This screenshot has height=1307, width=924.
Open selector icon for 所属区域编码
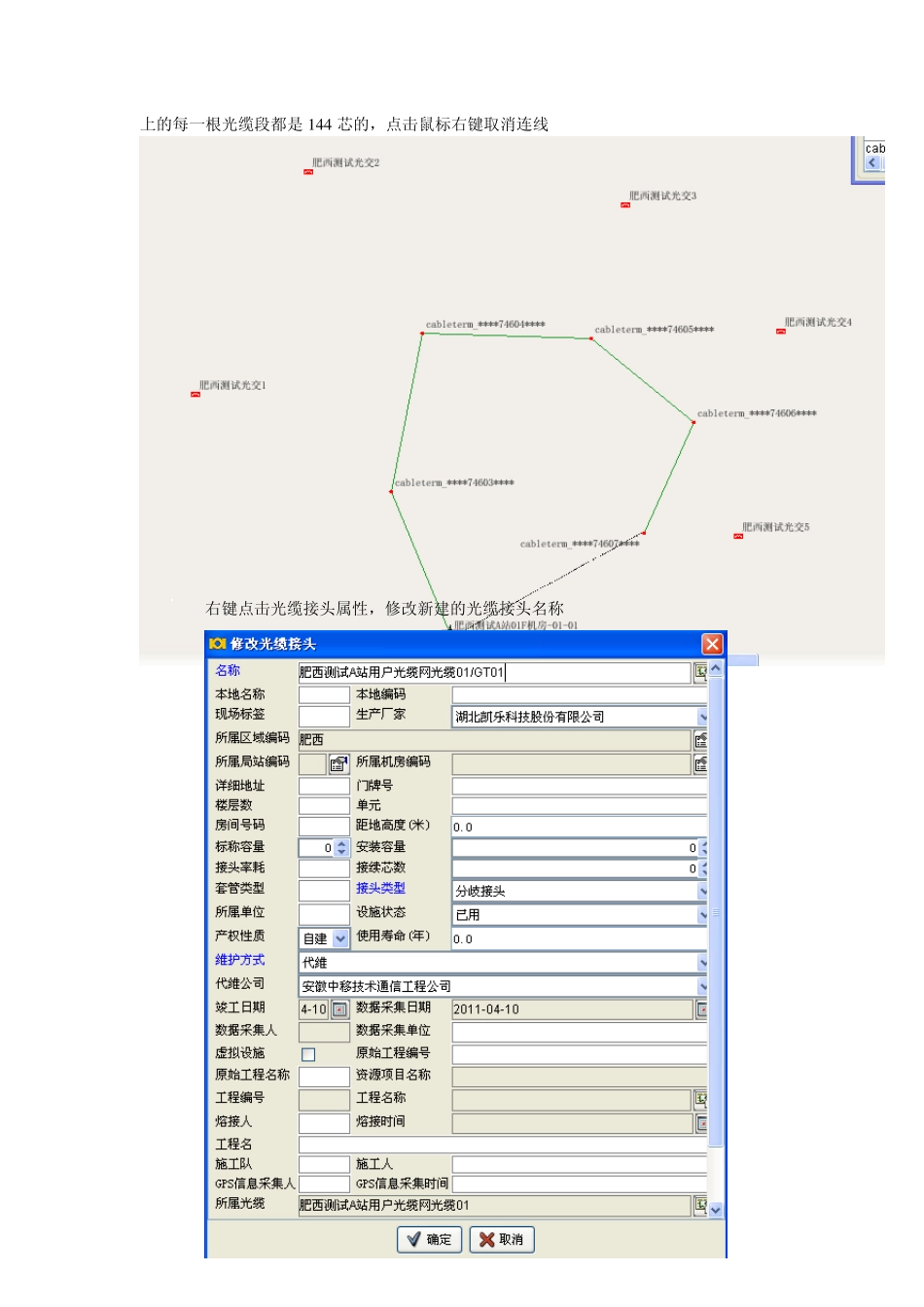(700, 740)
